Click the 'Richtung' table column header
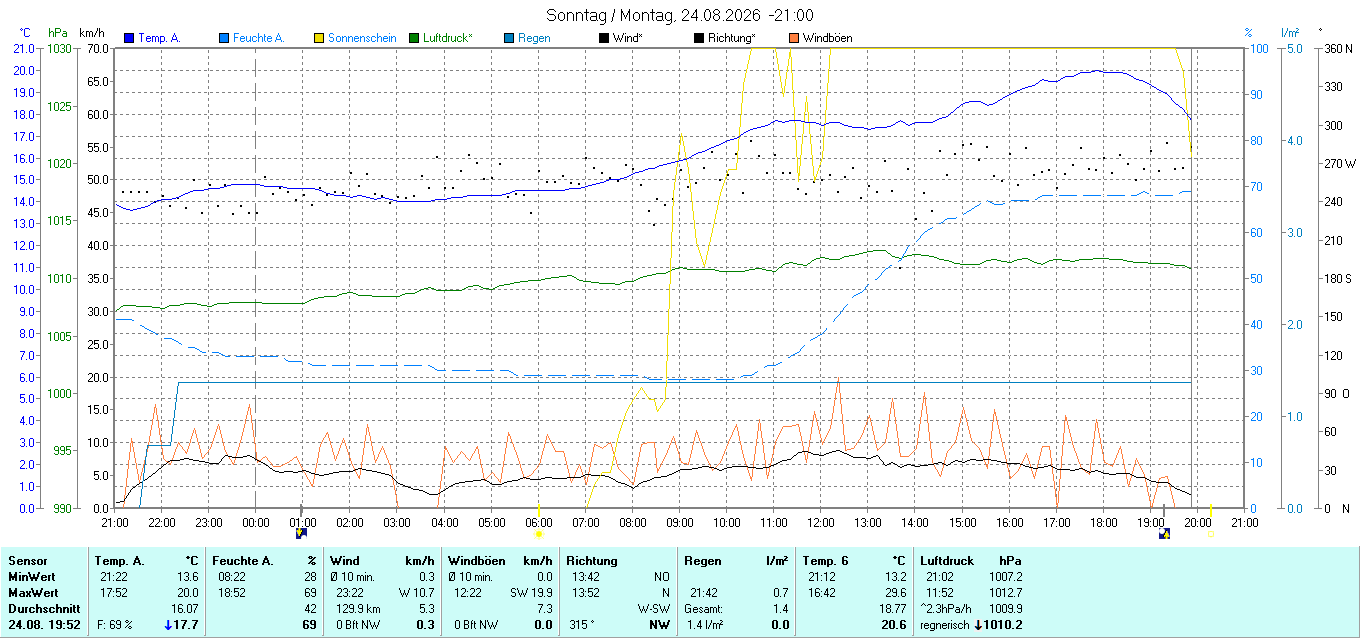1360x638 pixels. [x=593, y=561]
